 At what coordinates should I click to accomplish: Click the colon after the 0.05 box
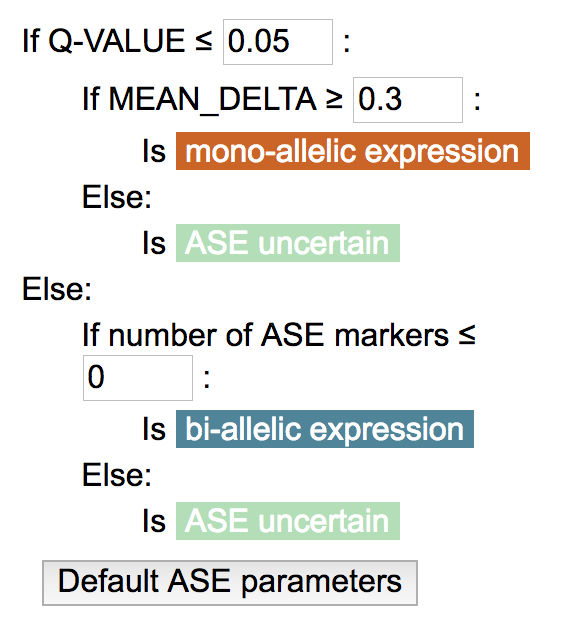[347, 43]
